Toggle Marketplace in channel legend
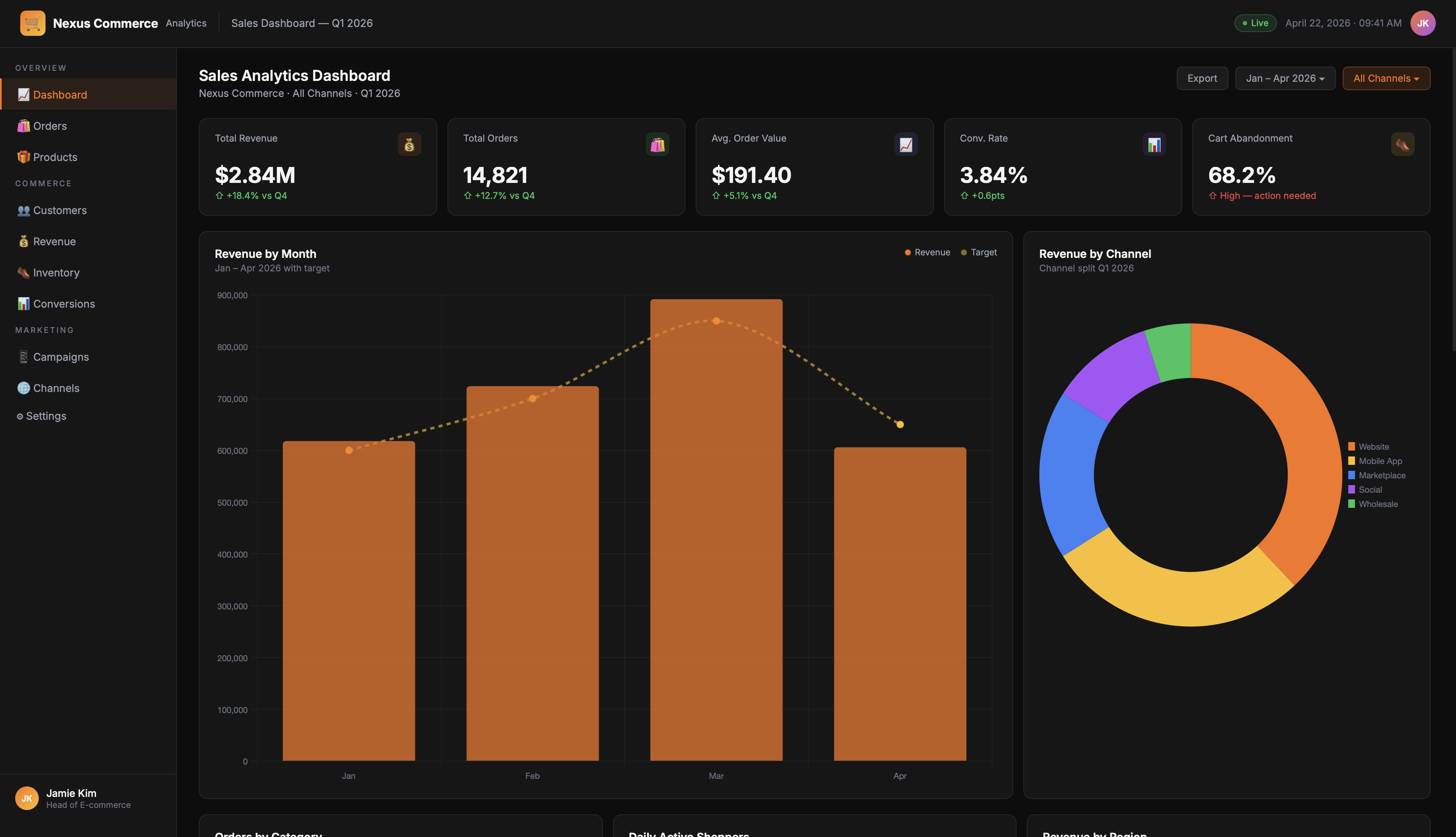This screenshot has width=1456, height=837. click(x=1377, y=475)
